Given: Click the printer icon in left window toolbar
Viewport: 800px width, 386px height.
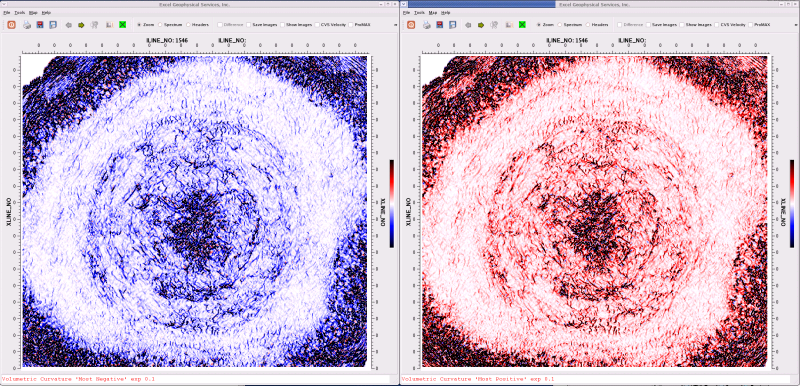Looking at the screenshot, I should click(x=27, y=24).
